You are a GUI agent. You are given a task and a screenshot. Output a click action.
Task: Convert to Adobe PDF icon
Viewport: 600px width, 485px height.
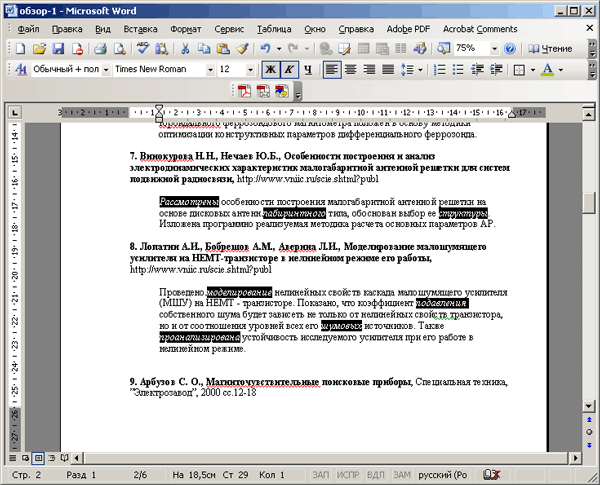(244, 91)
